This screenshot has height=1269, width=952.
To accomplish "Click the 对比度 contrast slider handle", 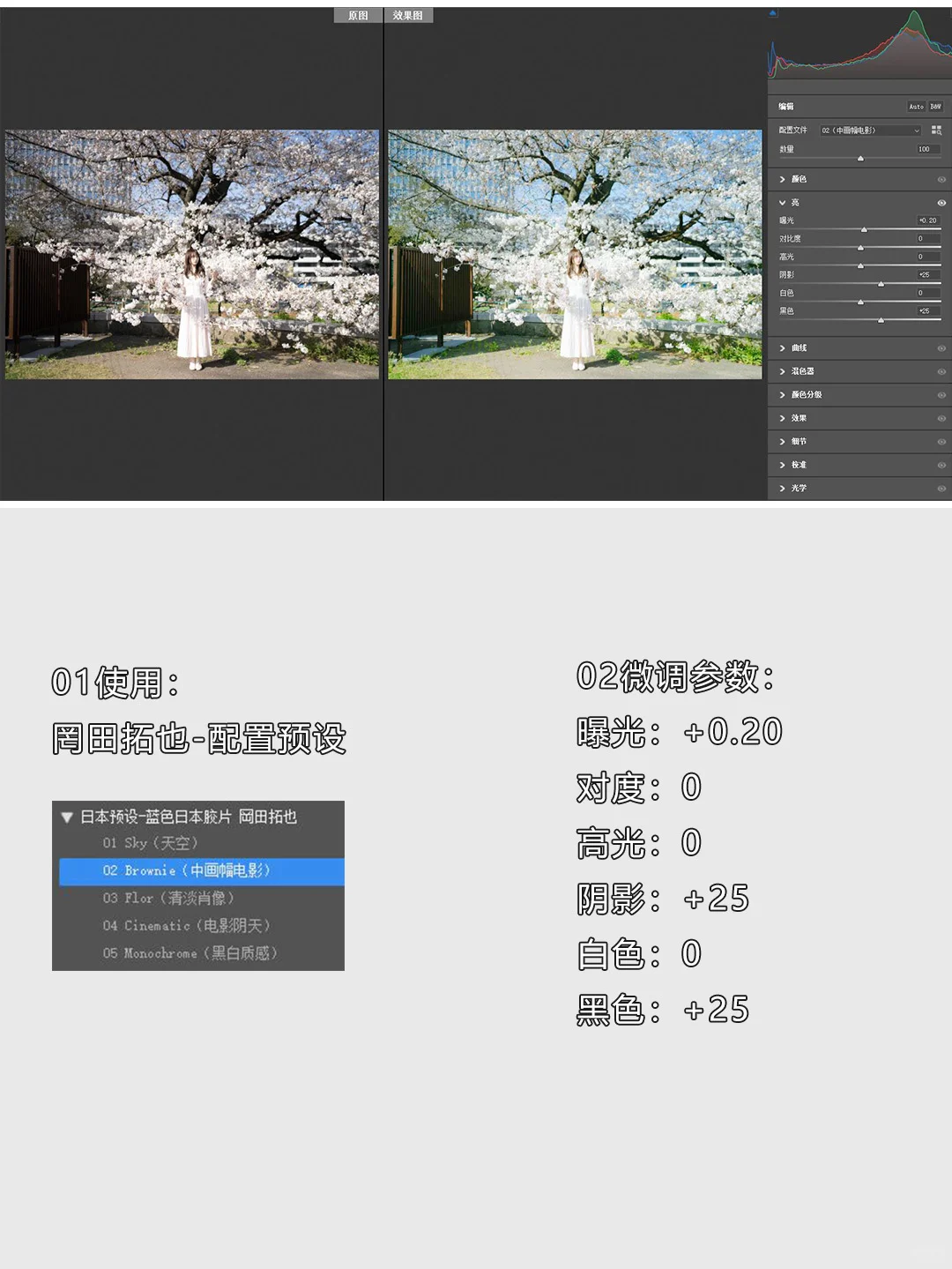I will click(860, 248).
